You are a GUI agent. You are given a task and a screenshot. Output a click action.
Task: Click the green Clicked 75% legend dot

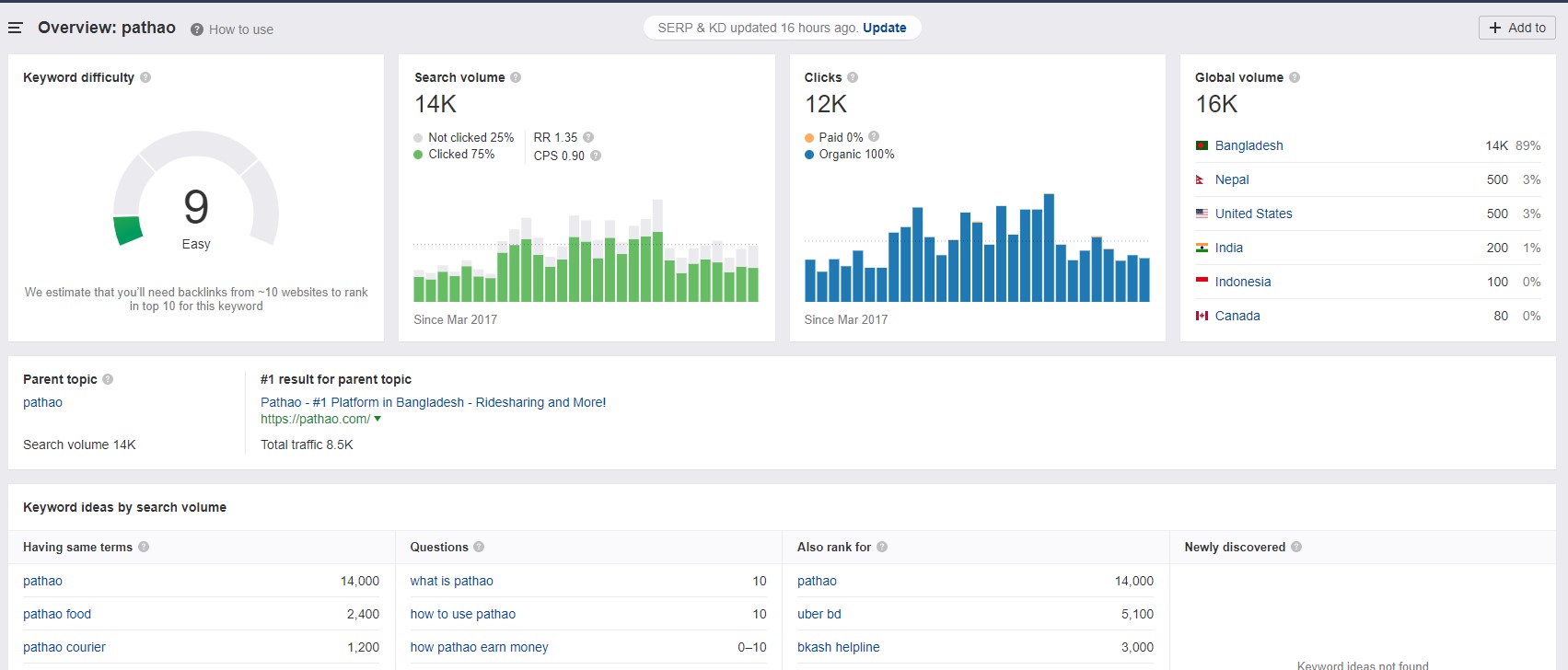[x=418, y=155]
